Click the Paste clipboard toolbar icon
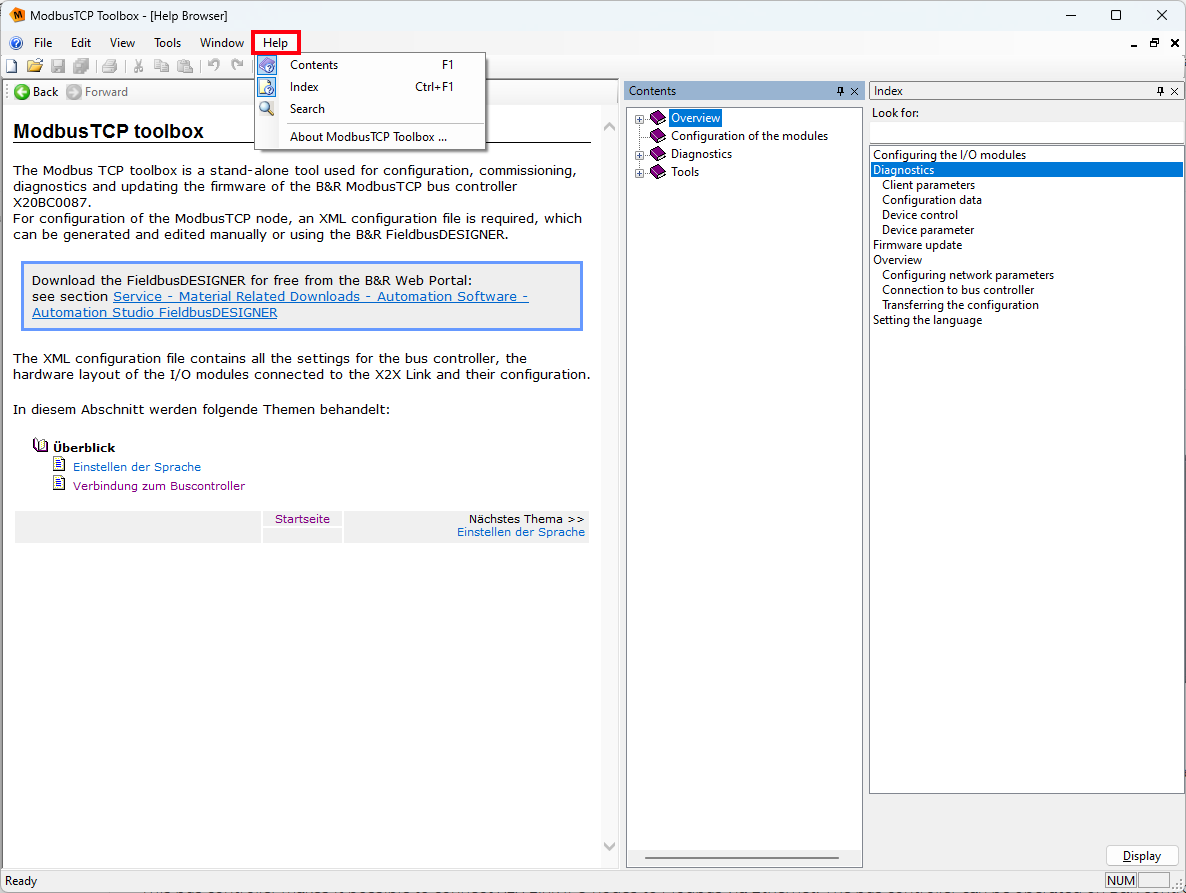 pos(185,67)
